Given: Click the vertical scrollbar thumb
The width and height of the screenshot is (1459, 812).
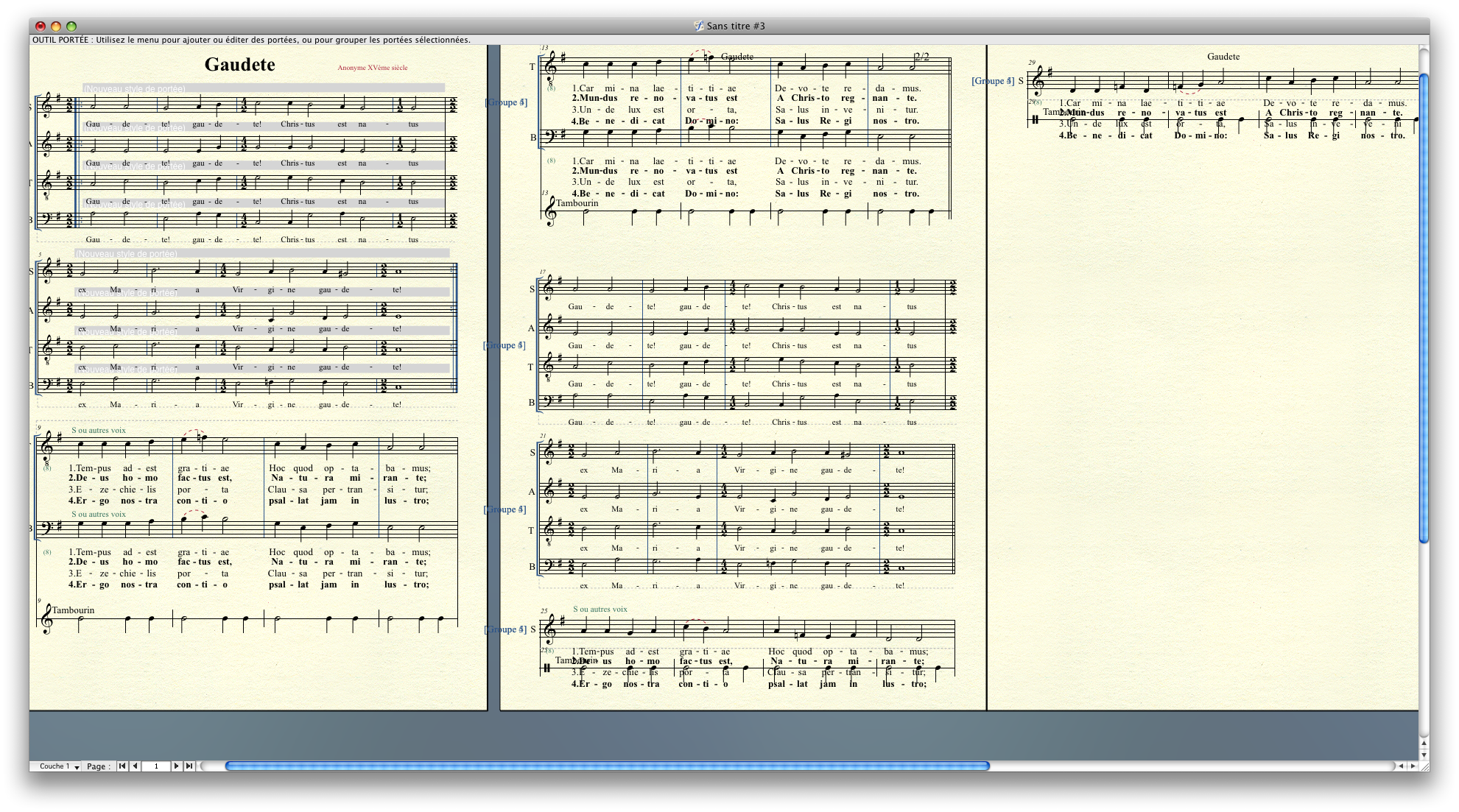Looking at the screenshot, I should [1424, 308].
